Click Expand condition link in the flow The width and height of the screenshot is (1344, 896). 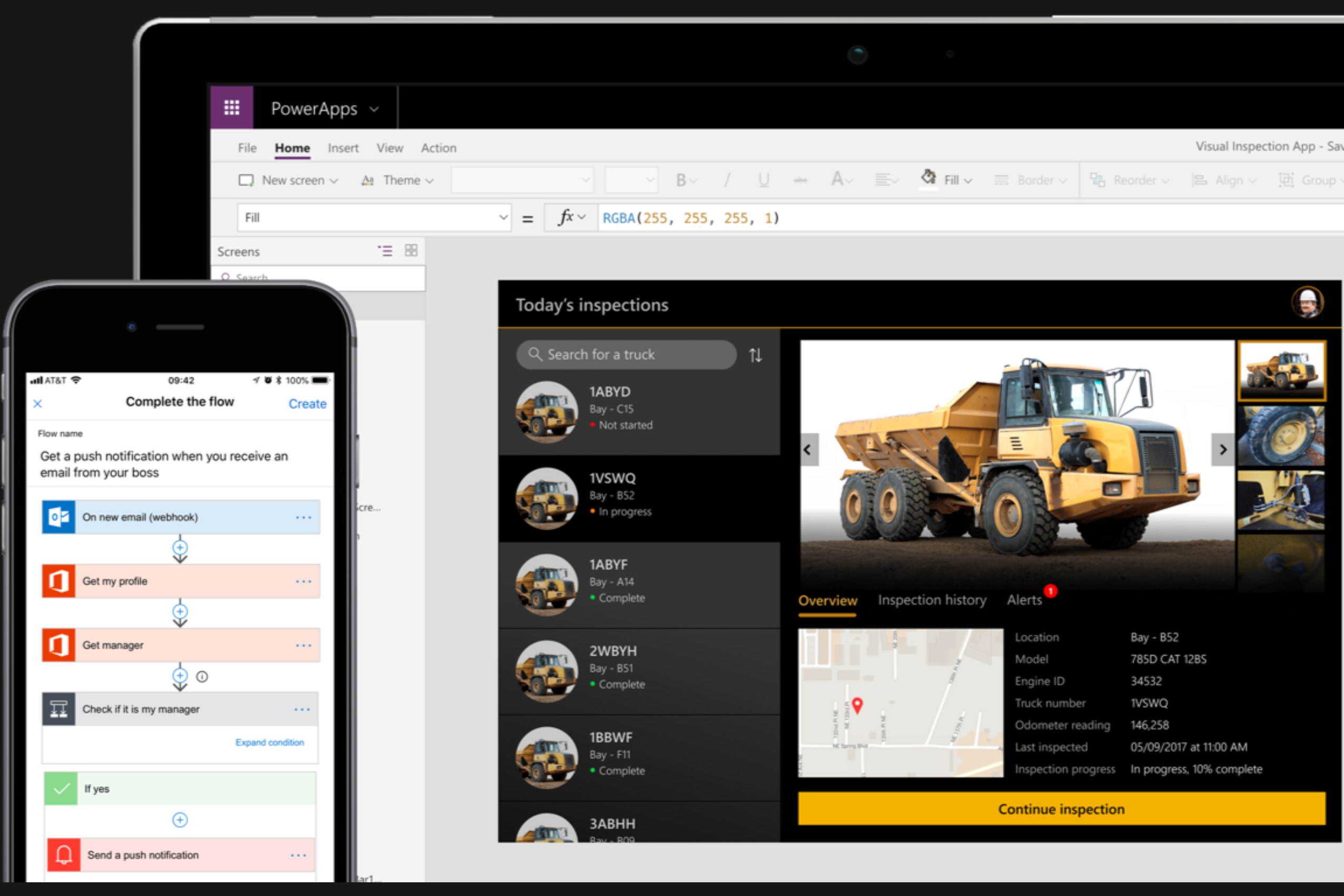(269, 742)
